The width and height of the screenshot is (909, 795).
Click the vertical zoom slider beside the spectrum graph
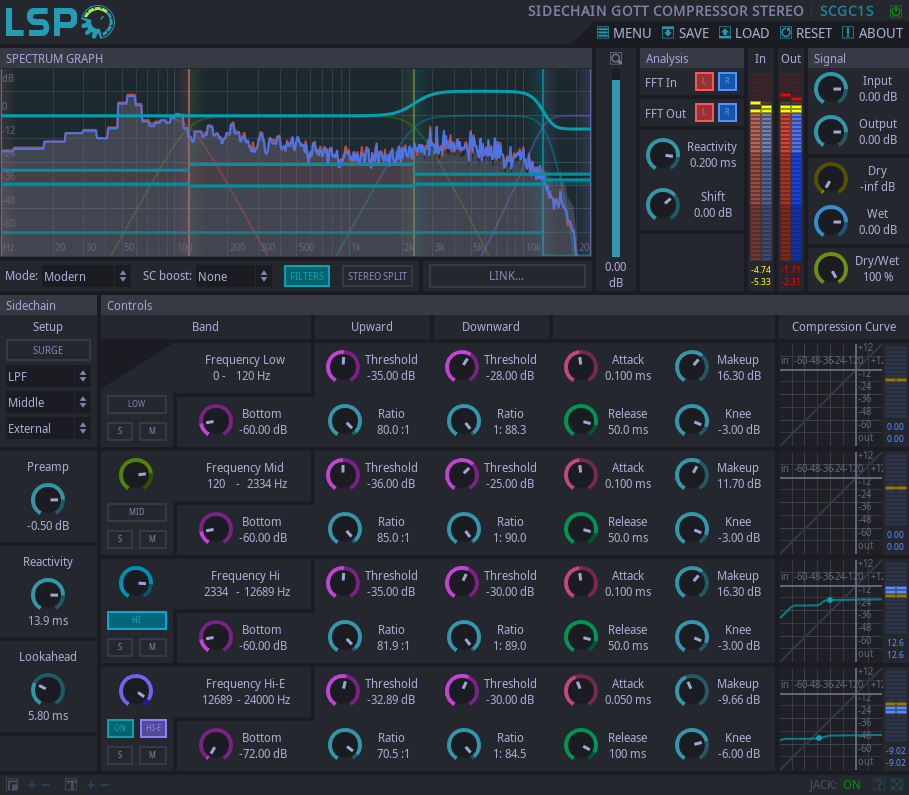coord(616,163)
